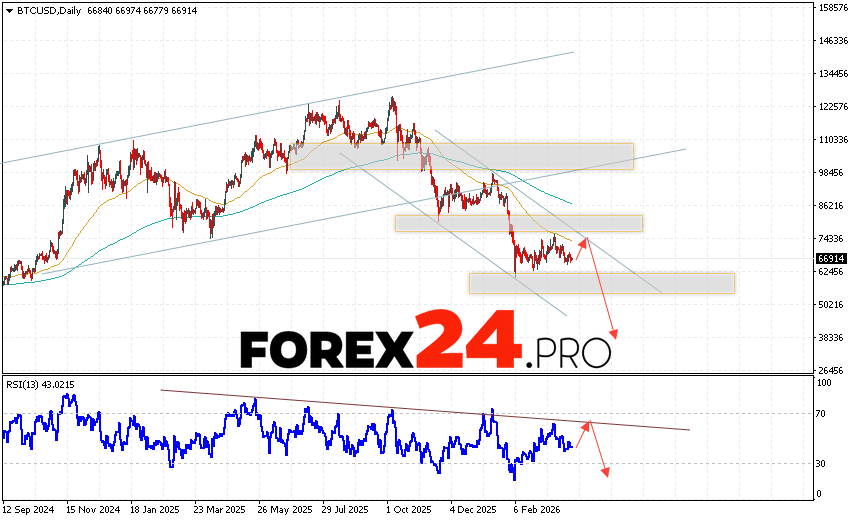Click the triangle icon beside BTCUSD title

6,9
